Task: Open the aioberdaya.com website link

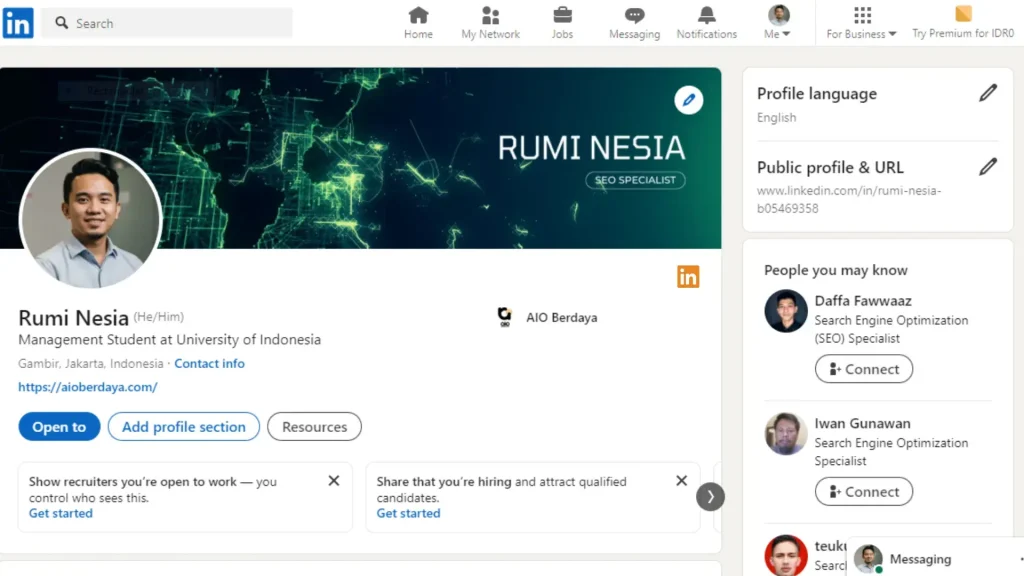Action: [88, 387]
